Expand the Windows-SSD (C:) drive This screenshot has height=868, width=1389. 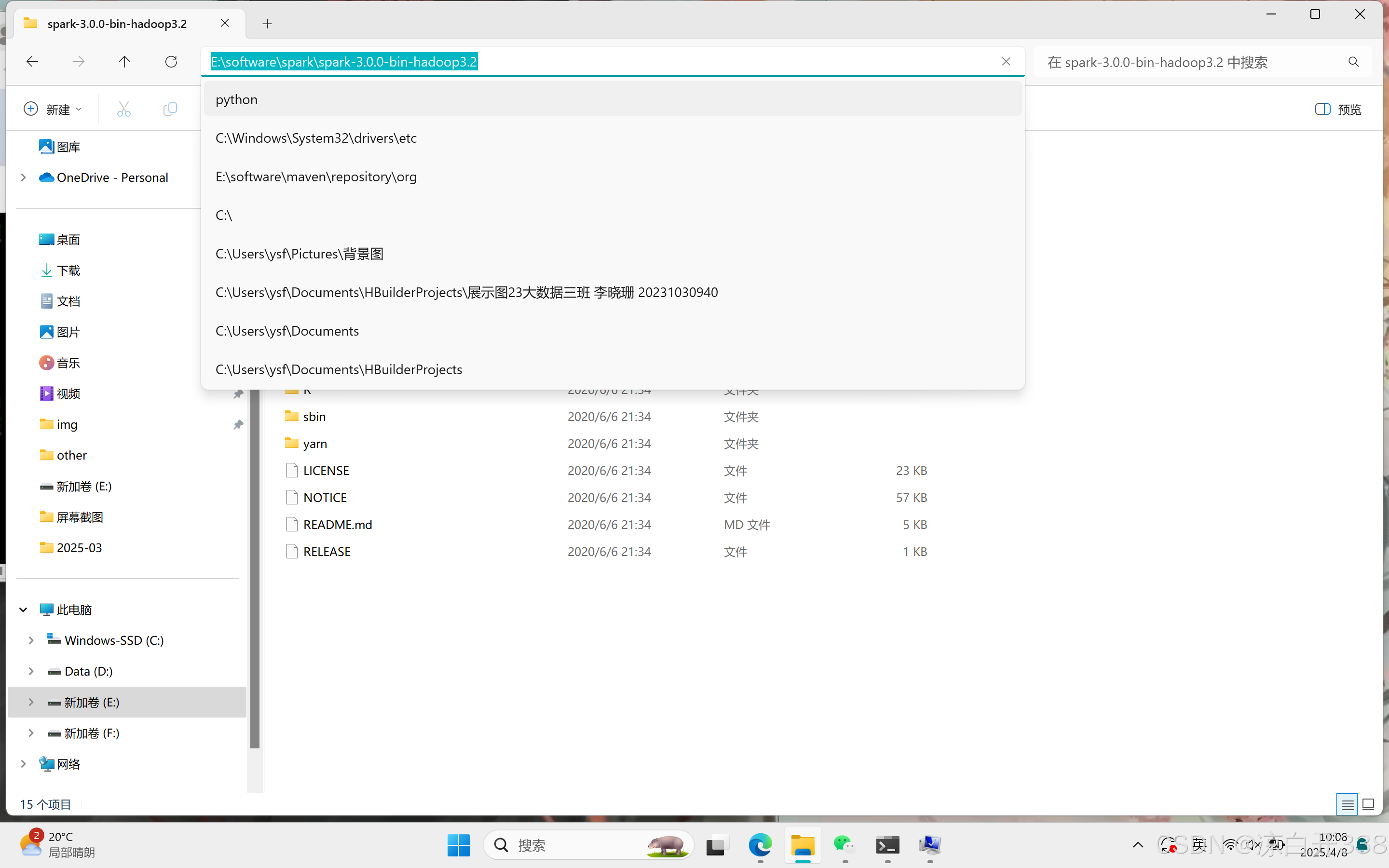(x=31, y=639)
